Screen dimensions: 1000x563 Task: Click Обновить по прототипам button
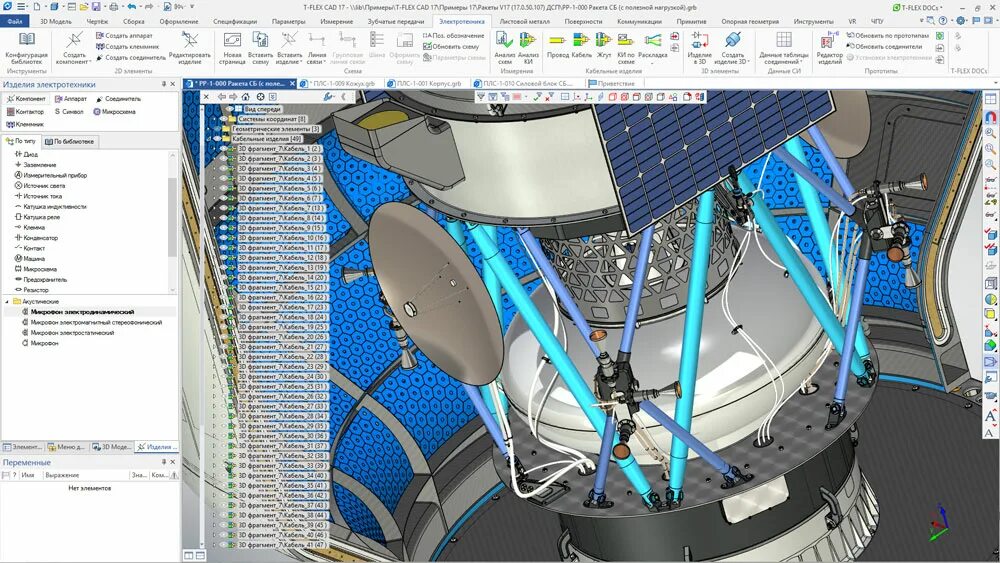888,36
